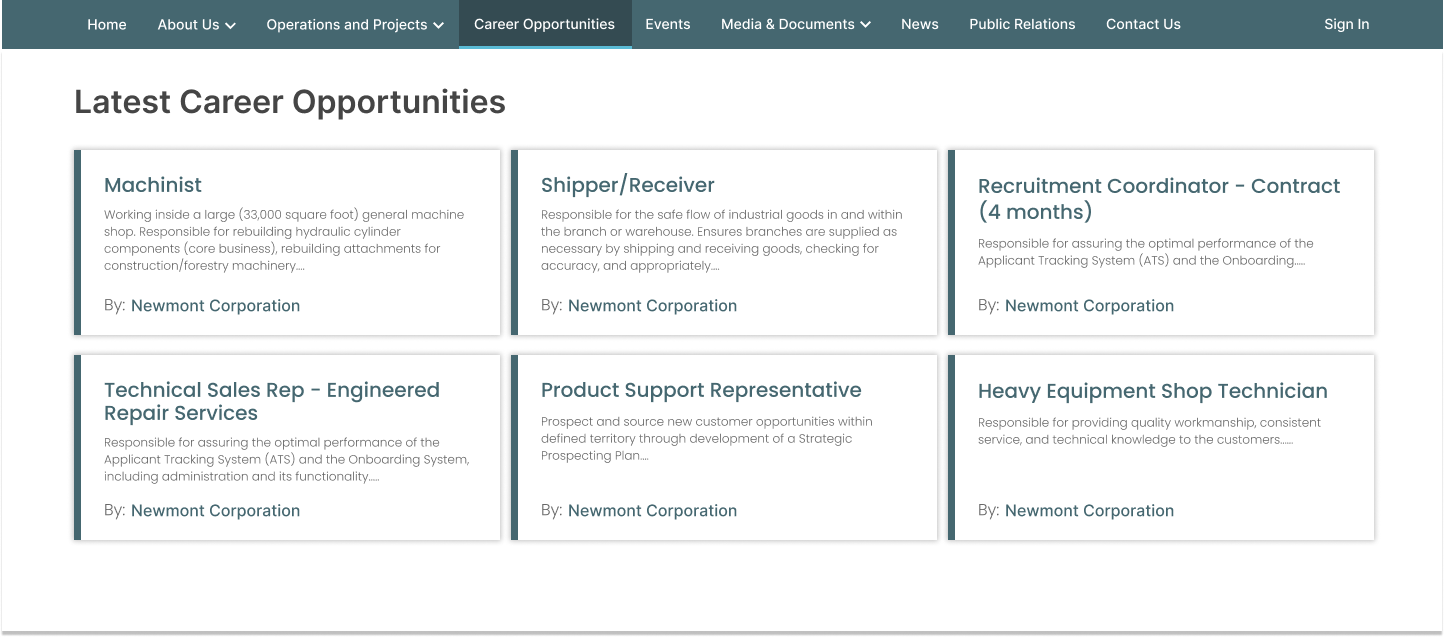
Task: Click the Sign In link
Action: click(1346, 24)
